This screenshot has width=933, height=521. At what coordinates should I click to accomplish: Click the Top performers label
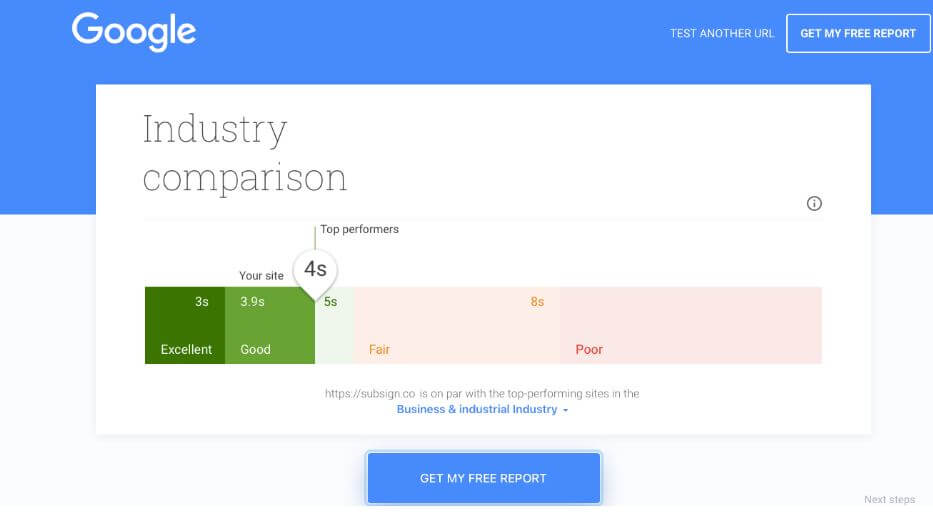[x=359, y=229]
